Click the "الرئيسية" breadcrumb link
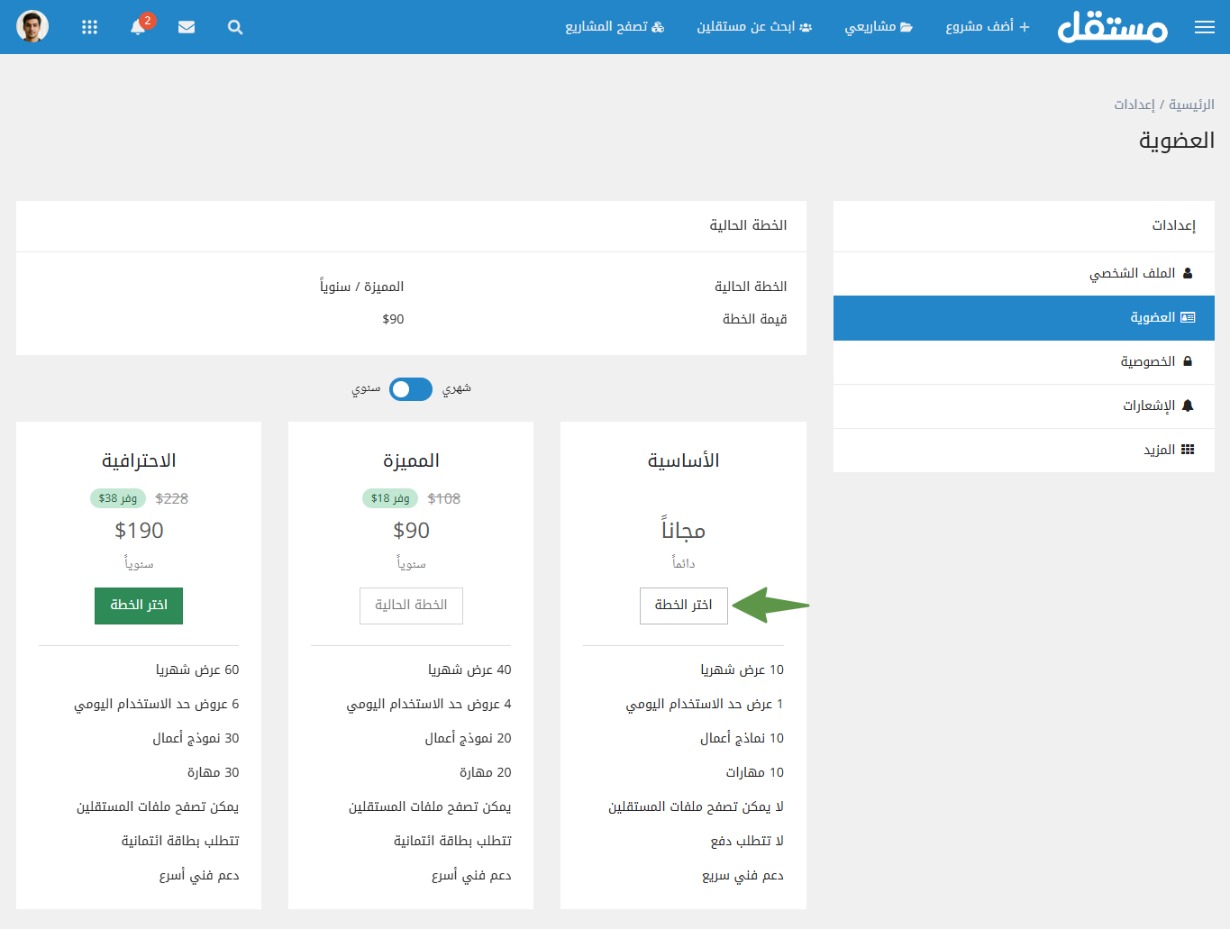 [x=1192, y=105]
